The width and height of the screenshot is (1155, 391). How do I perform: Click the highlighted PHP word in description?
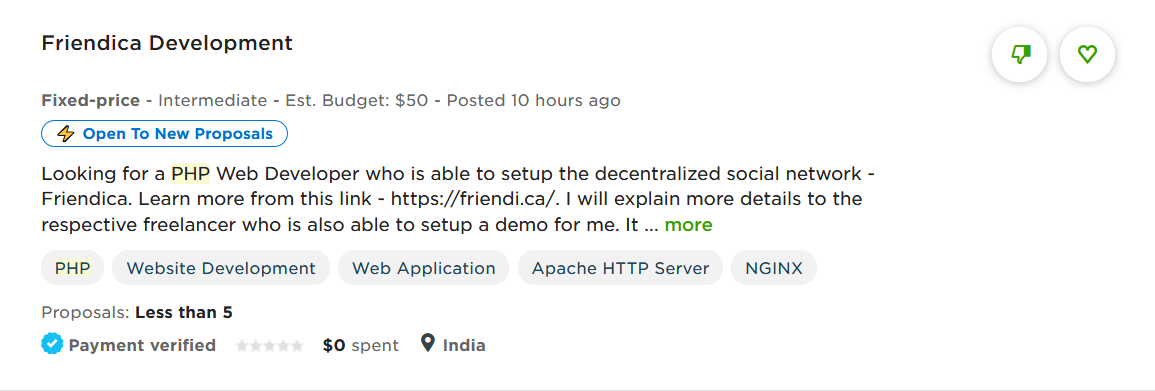[191, 175]
